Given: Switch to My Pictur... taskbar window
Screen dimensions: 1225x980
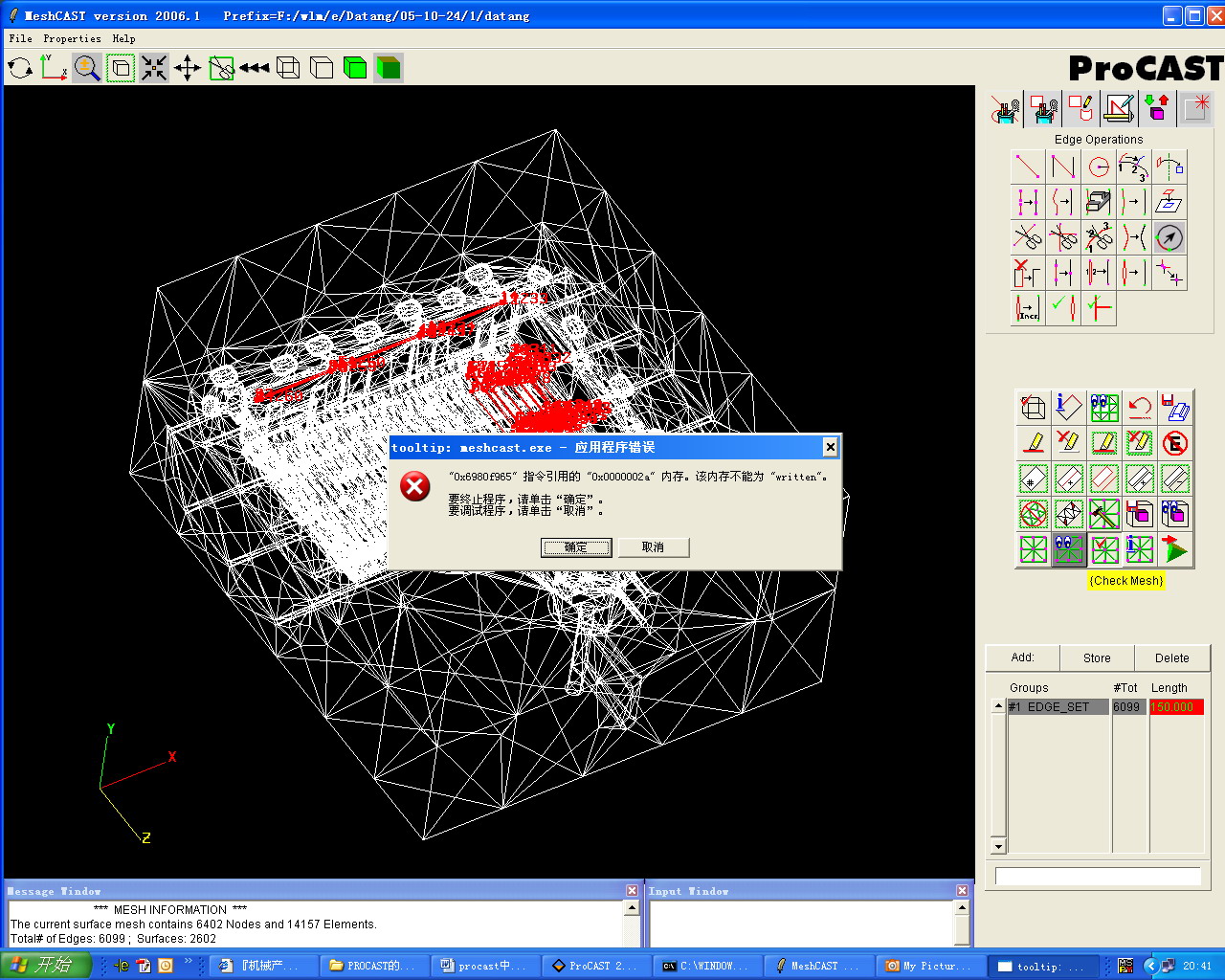Looking at the screenshot, I should 928,966.
